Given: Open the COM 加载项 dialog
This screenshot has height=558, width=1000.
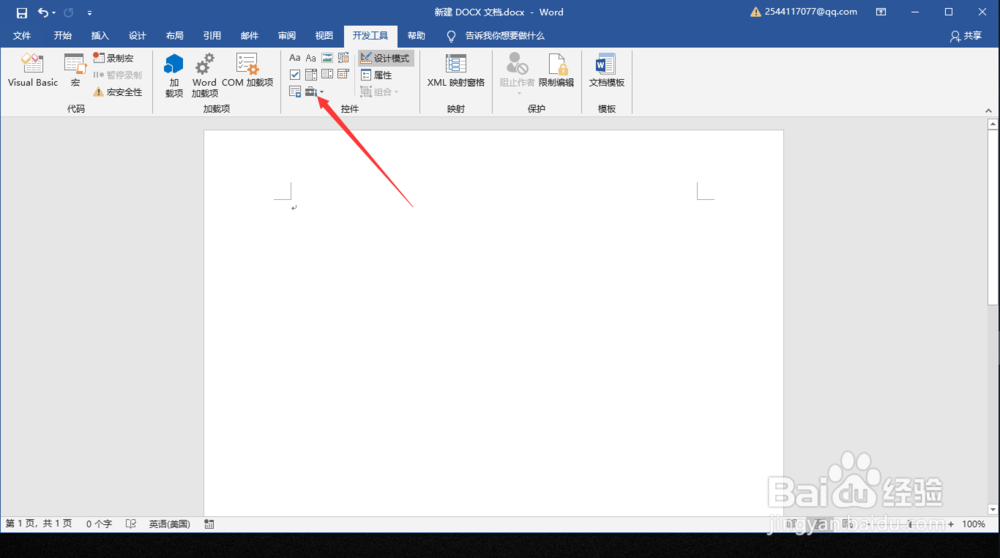Looking at the screenshot, I should tap(247, 70).
